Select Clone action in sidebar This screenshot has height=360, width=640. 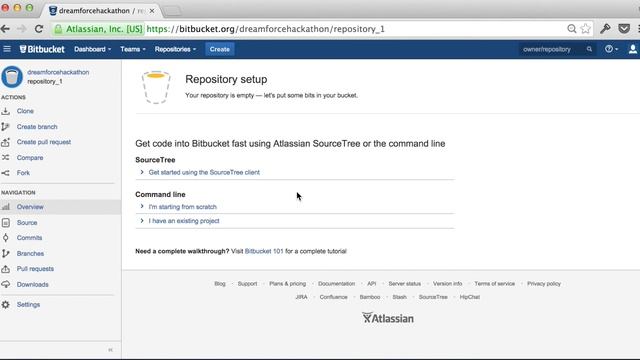point(25,111)
